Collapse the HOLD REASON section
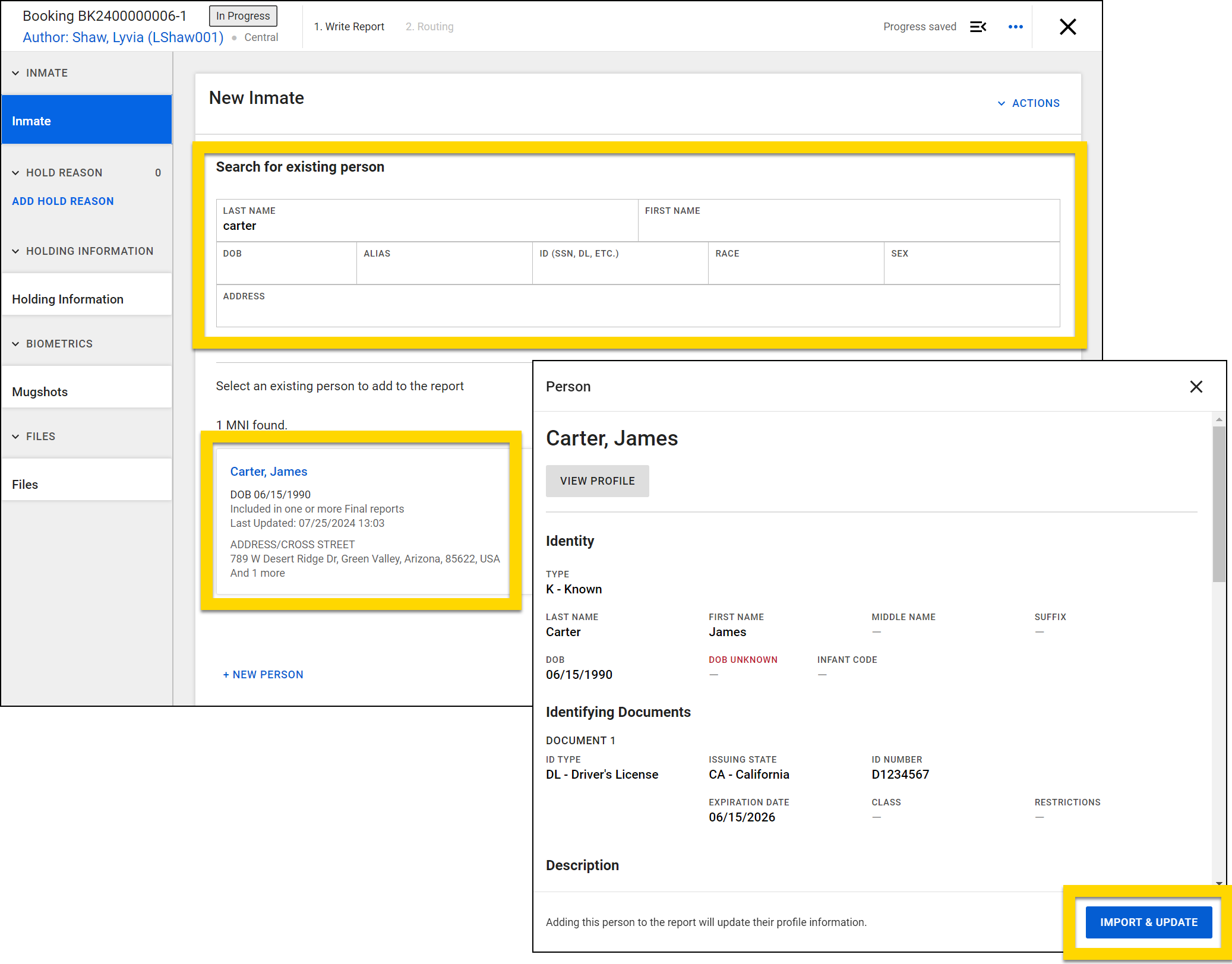Viewport: 1232px width, 964px height. point(16,172)
